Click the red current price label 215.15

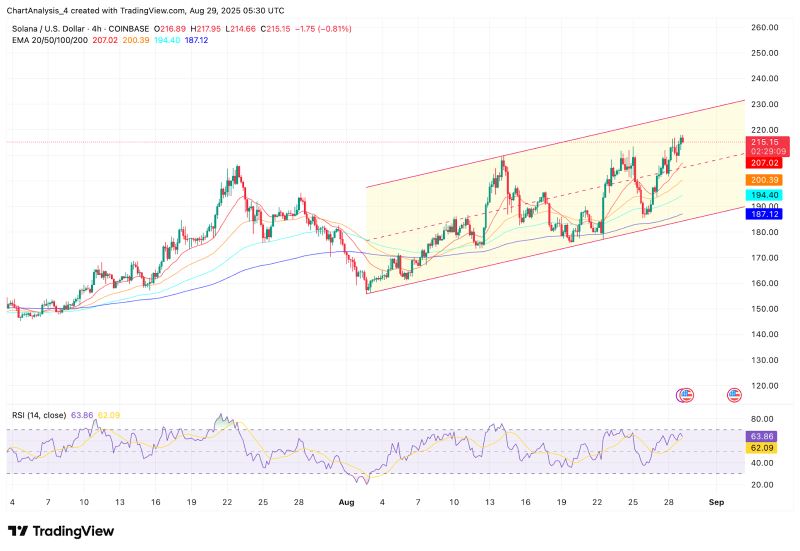click(x=764, y=142)
